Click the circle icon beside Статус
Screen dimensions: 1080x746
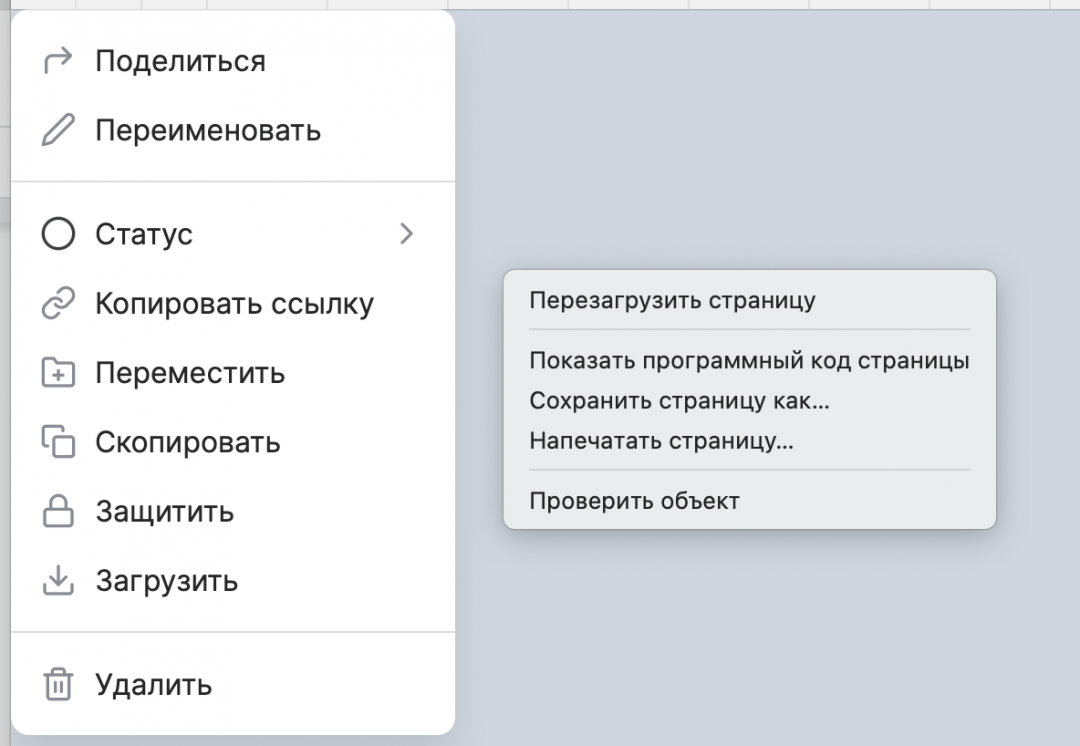[x=60, y=234]
